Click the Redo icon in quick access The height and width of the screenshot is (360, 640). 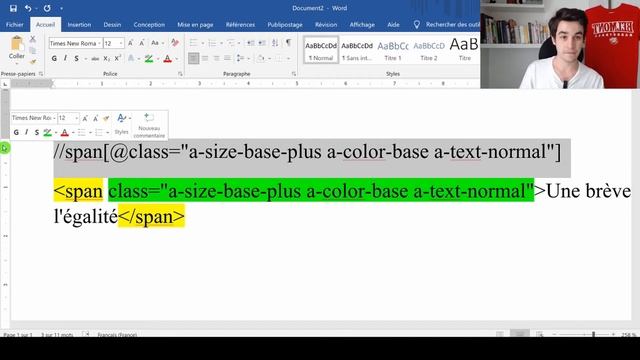coord(47,8)
